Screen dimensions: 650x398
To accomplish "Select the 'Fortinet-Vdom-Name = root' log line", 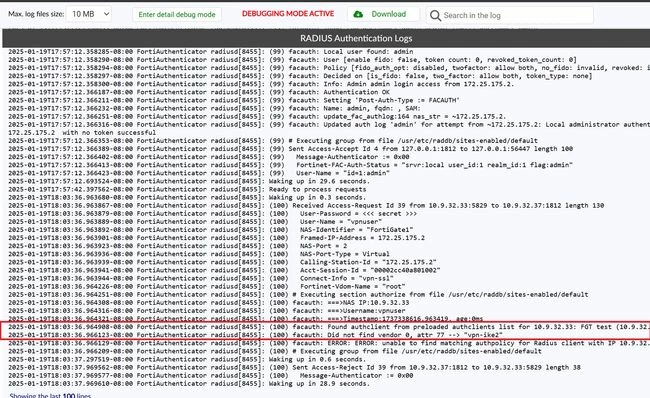I will (206, 286).
